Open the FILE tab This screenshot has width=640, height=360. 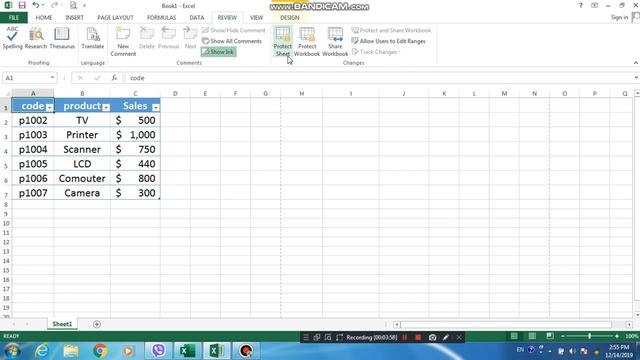(x=14, y=18)
